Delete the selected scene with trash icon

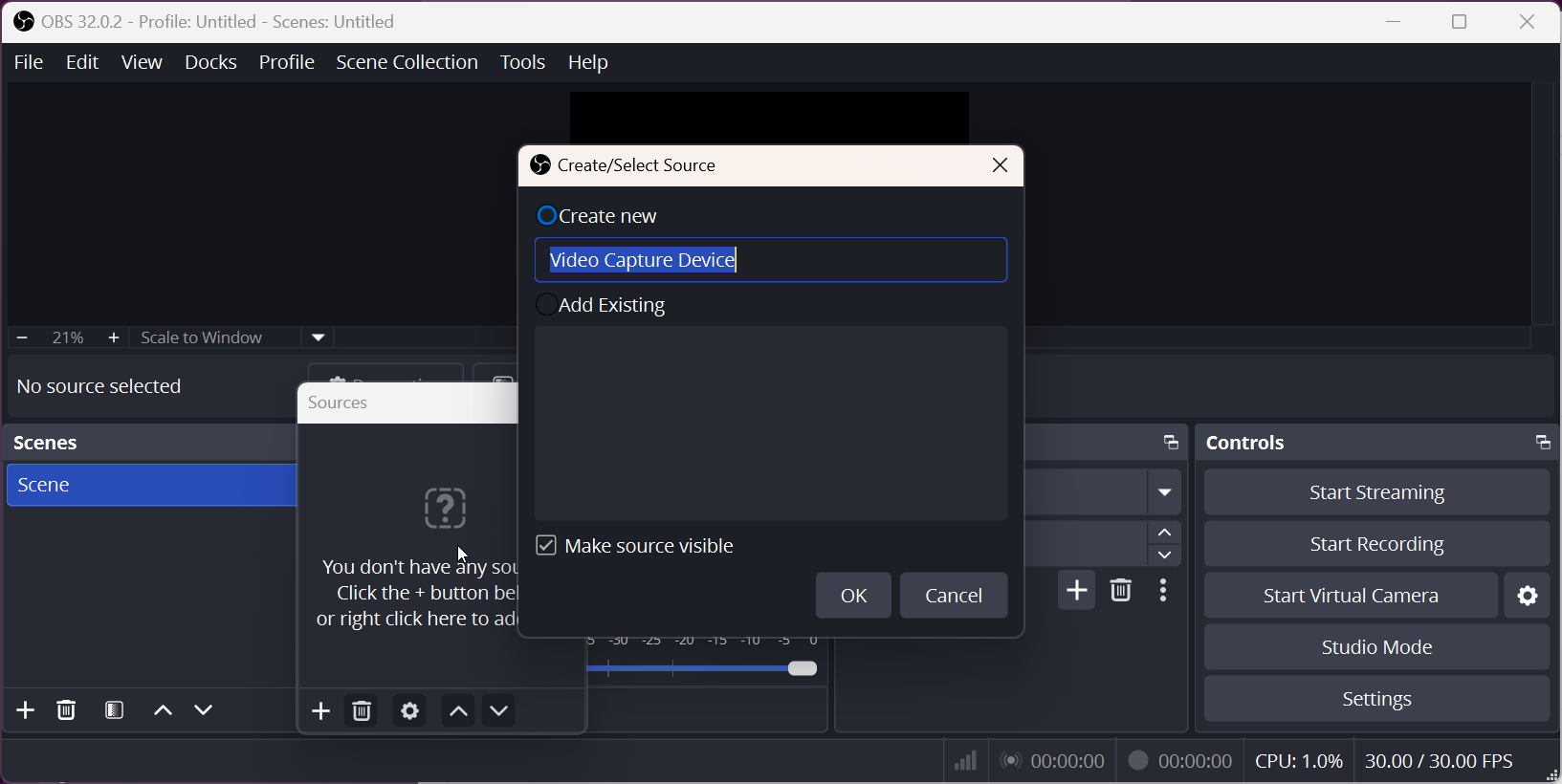tap(66, 710)
